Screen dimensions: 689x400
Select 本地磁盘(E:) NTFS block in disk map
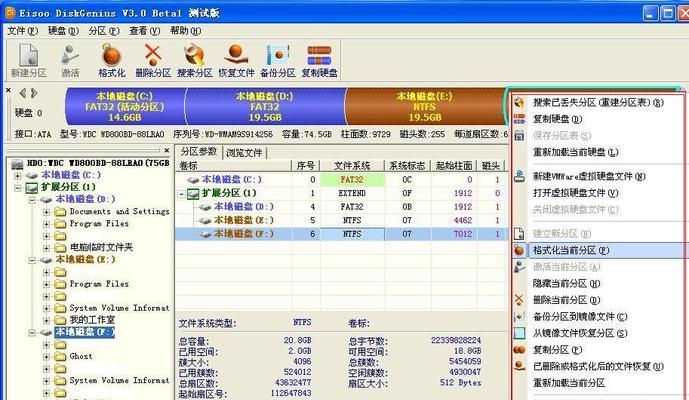tap(425, 106)
